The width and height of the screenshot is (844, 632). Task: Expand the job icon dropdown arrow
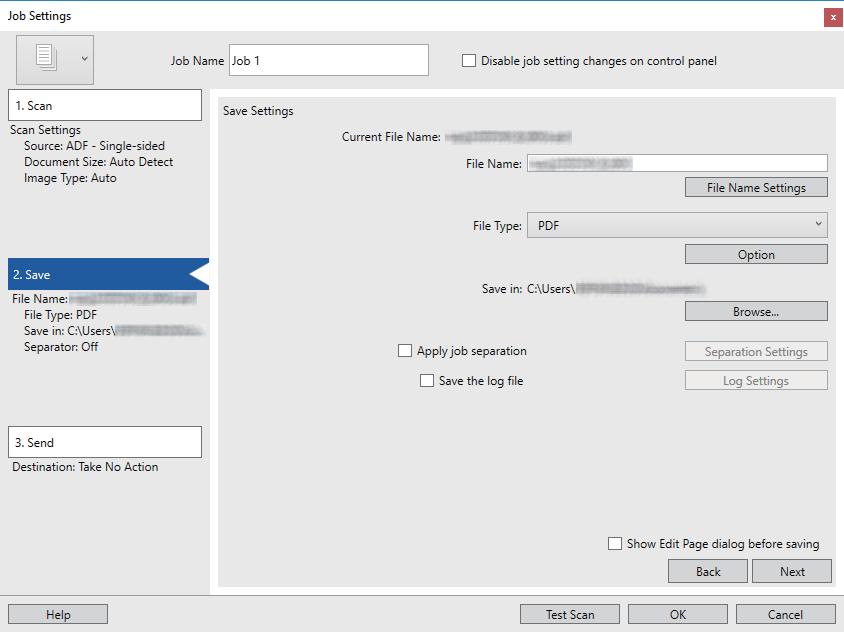[x=85, y=59]
